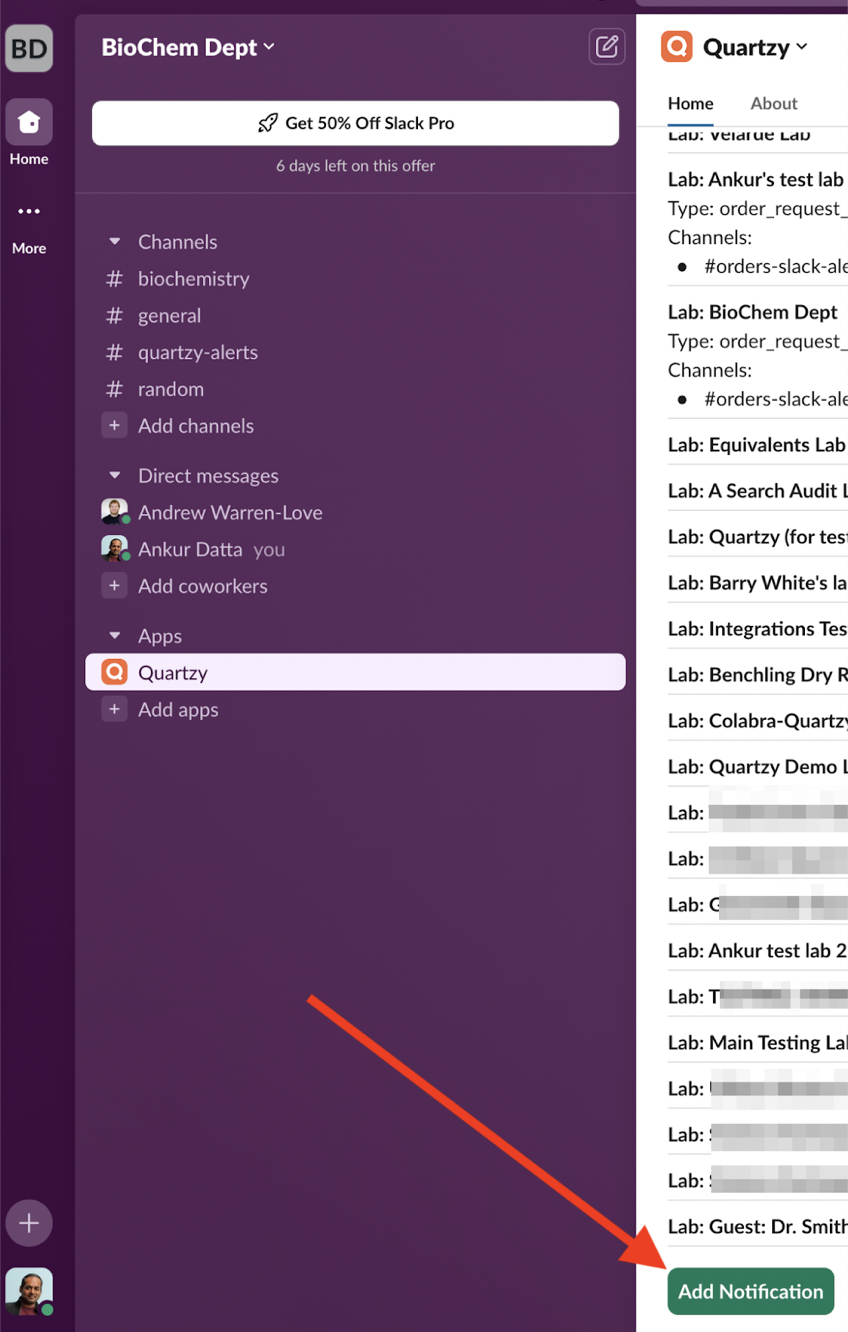Open the Quartzy app header dropdown

[x=756, y=47]
